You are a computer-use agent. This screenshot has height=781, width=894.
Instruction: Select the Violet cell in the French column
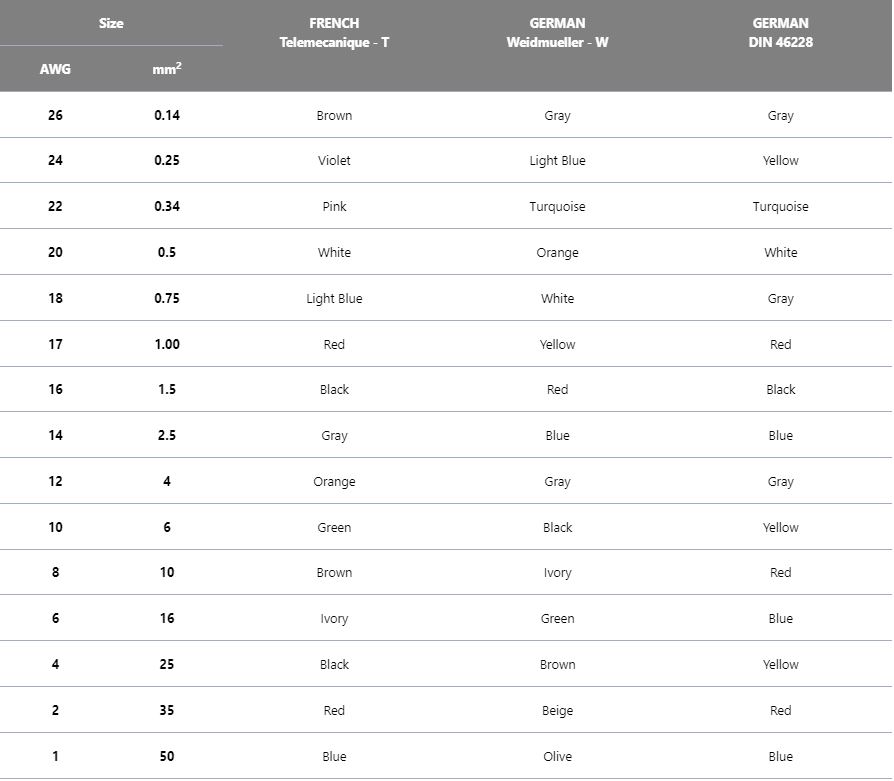[334, 161]
